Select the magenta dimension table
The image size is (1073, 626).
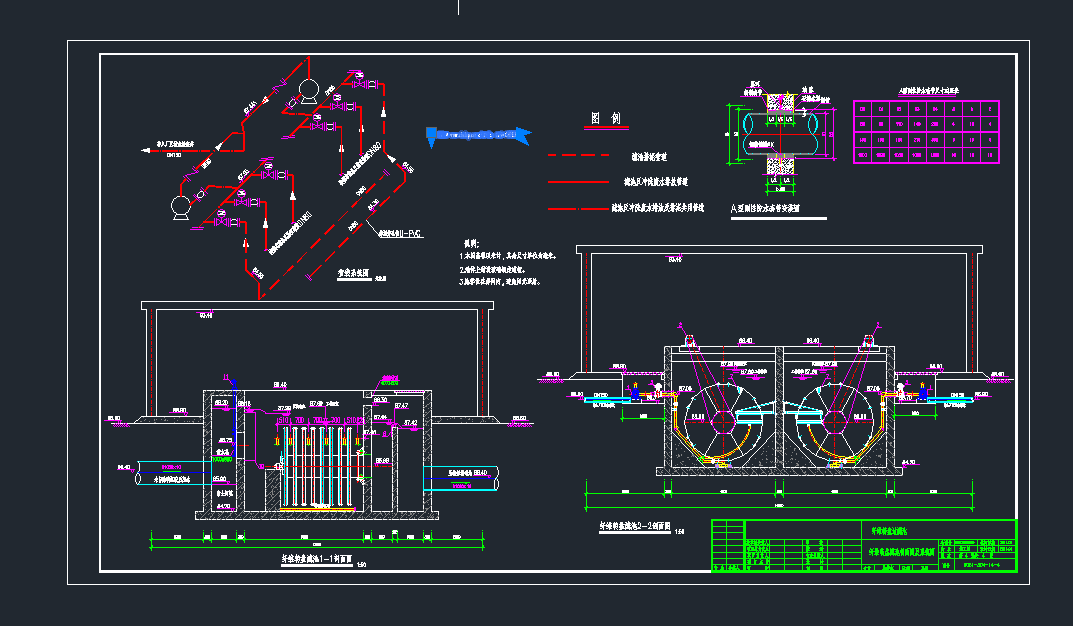(x=926, y=131)
